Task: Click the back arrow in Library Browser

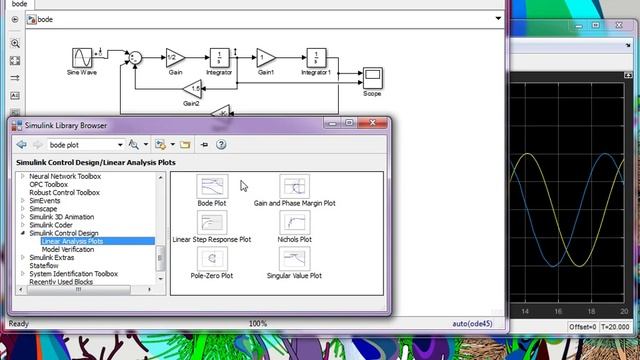Action: click(22, 144)
